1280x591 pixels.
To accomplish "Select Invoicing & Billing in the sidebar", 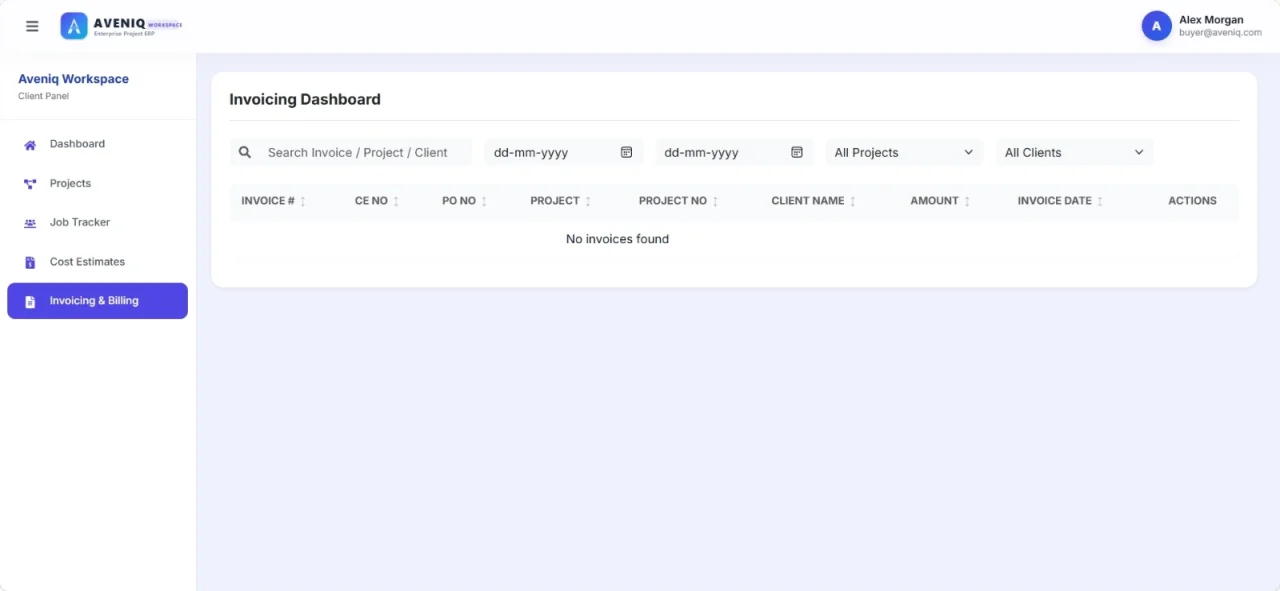I will [x=97, y=301].
